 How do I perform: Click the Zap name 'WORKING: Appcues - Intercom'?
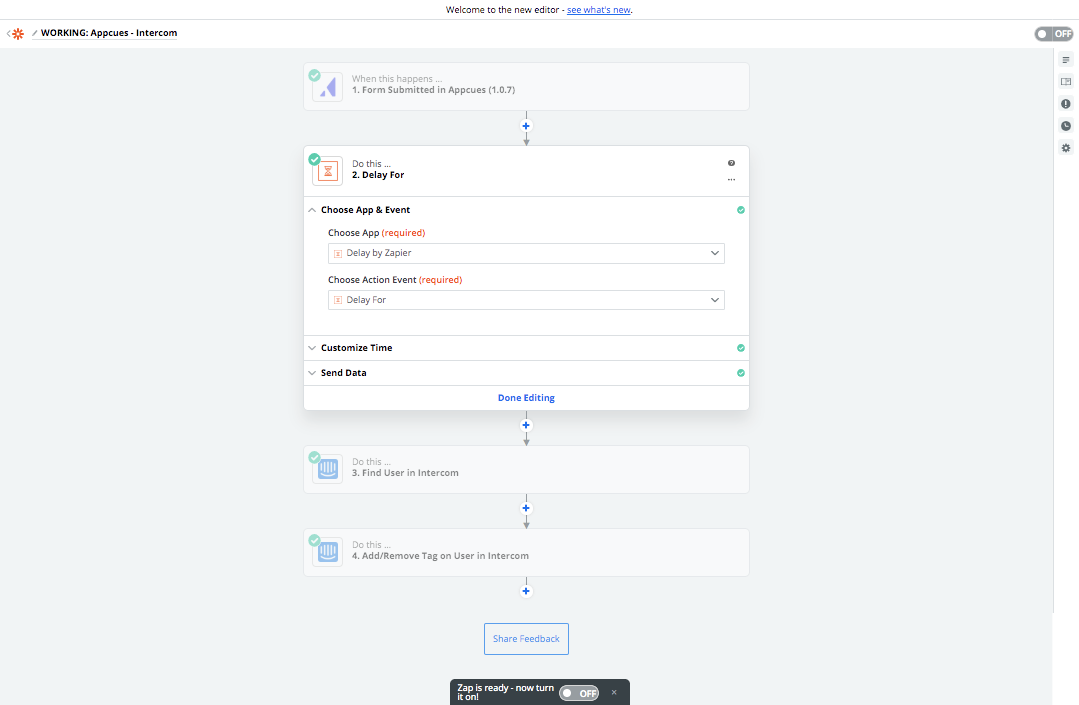tap(109, 33)
